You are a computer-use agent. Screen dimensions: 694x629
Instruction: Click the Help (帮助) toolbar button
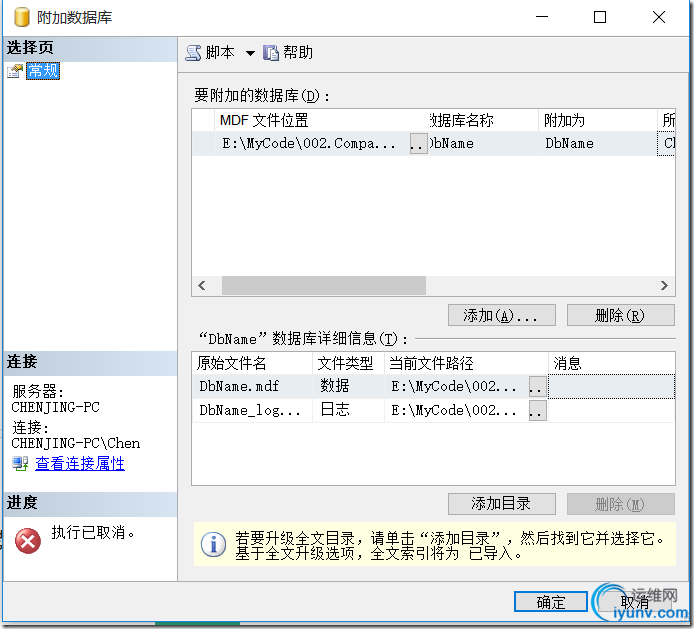point(288,53)
